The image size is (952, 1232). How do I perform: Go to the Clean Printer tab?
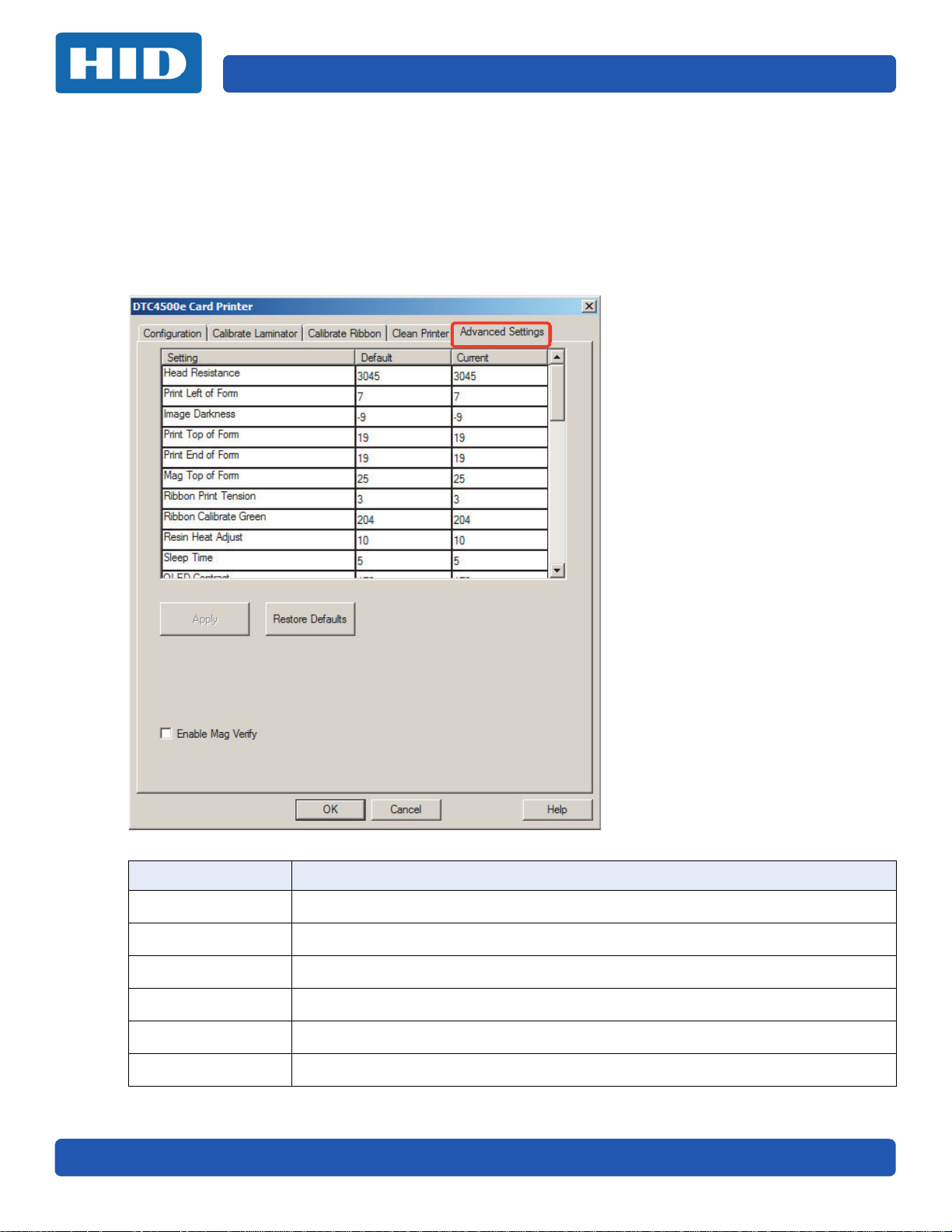point(420,333)
